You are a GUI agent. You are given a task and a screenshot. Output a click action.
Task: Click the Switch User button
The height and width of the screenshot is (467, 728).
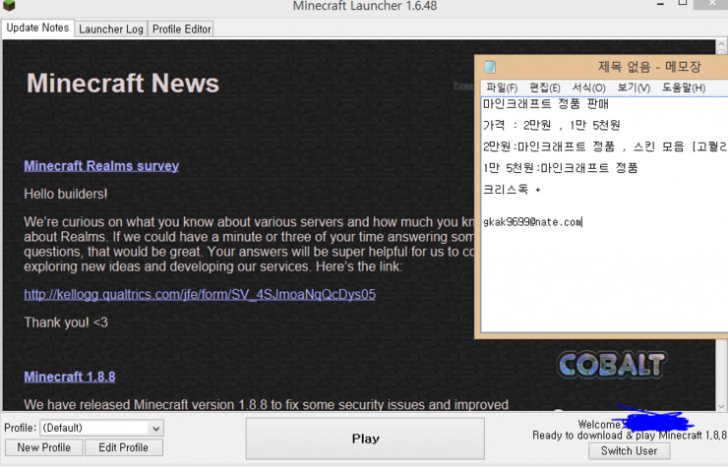coord(629,451)
